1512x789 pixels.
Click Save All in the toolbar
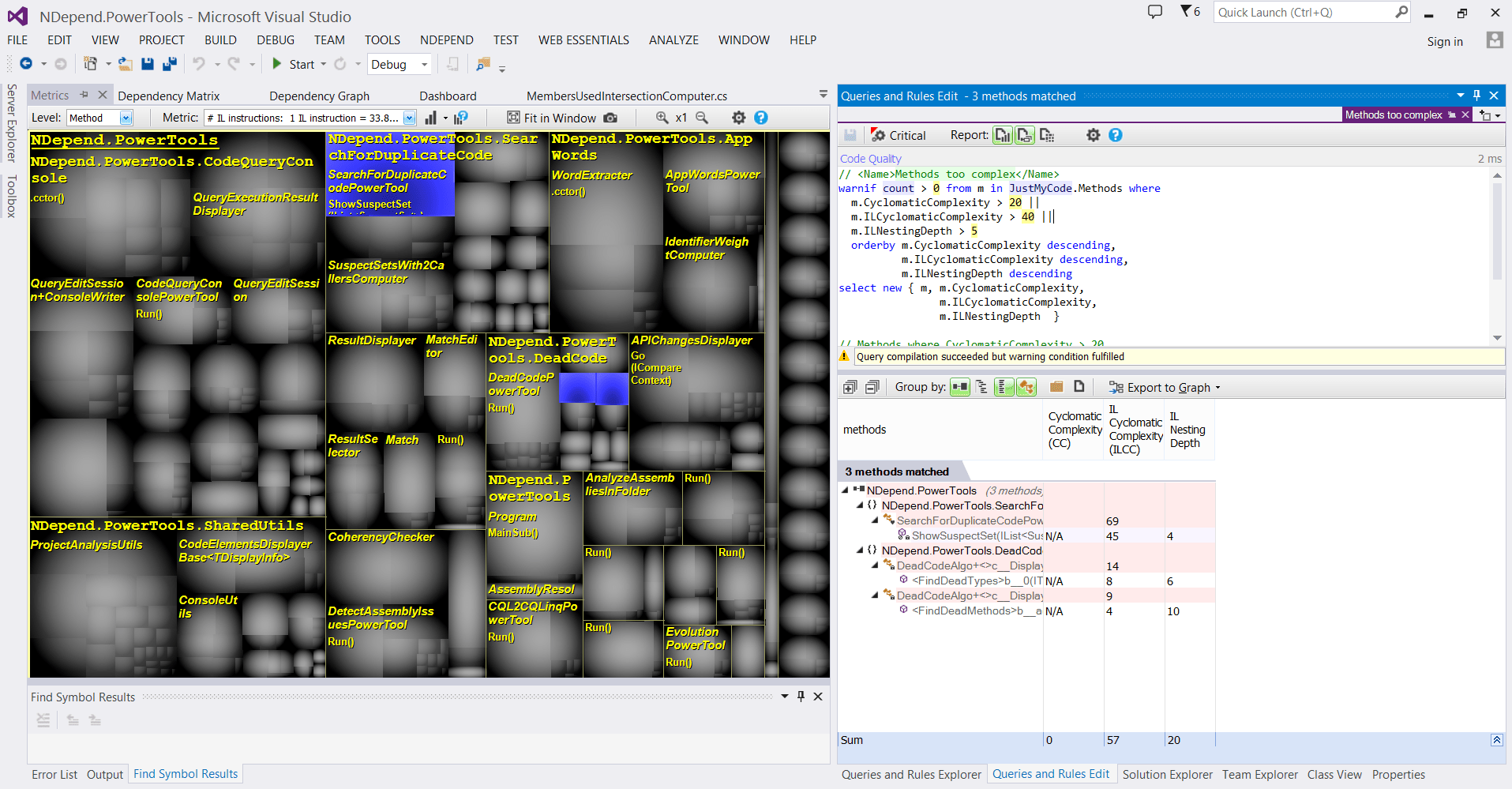click(x=169, y=64)
